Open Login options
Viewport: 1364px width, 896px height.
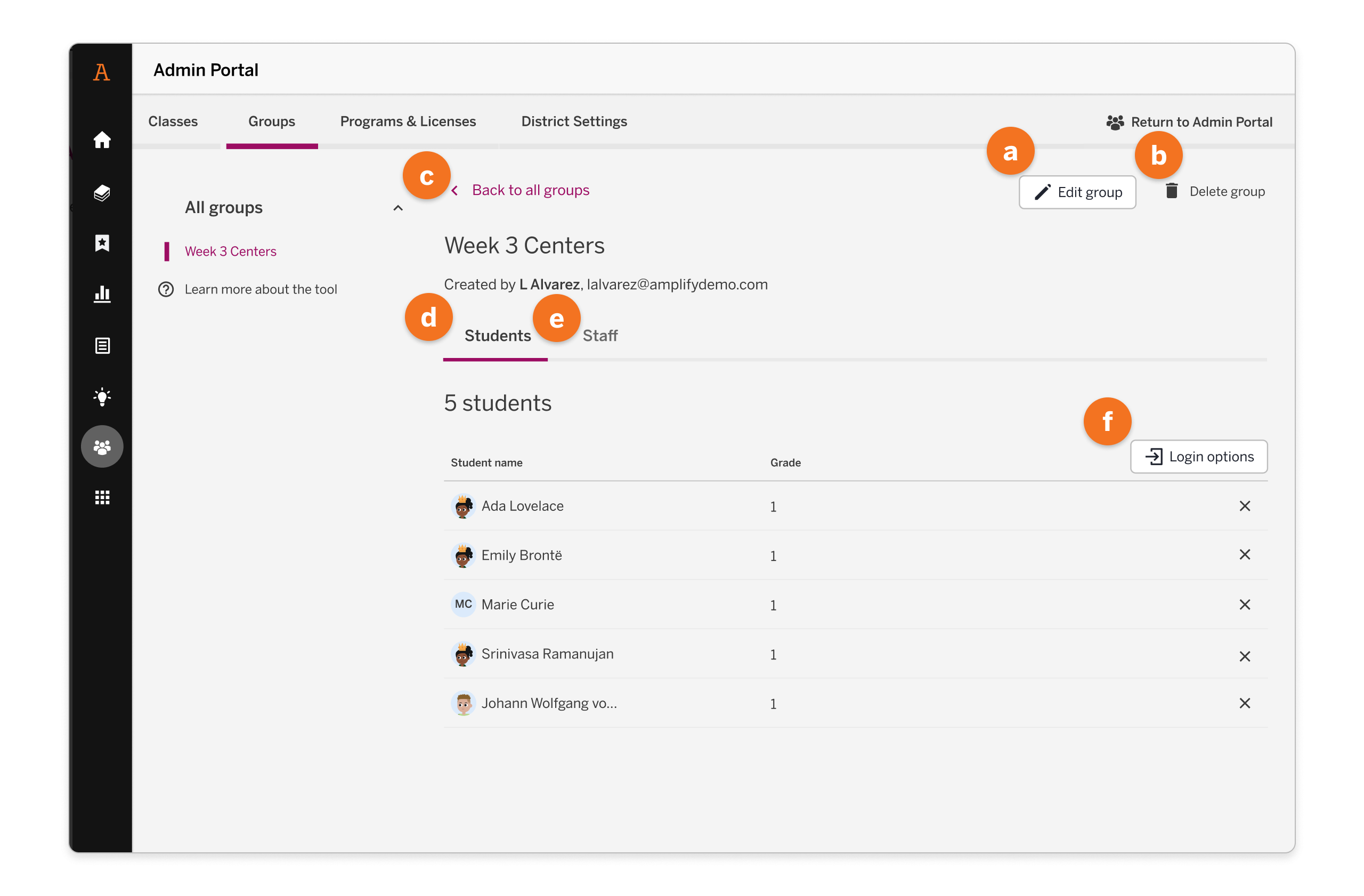click(1198, 457)
